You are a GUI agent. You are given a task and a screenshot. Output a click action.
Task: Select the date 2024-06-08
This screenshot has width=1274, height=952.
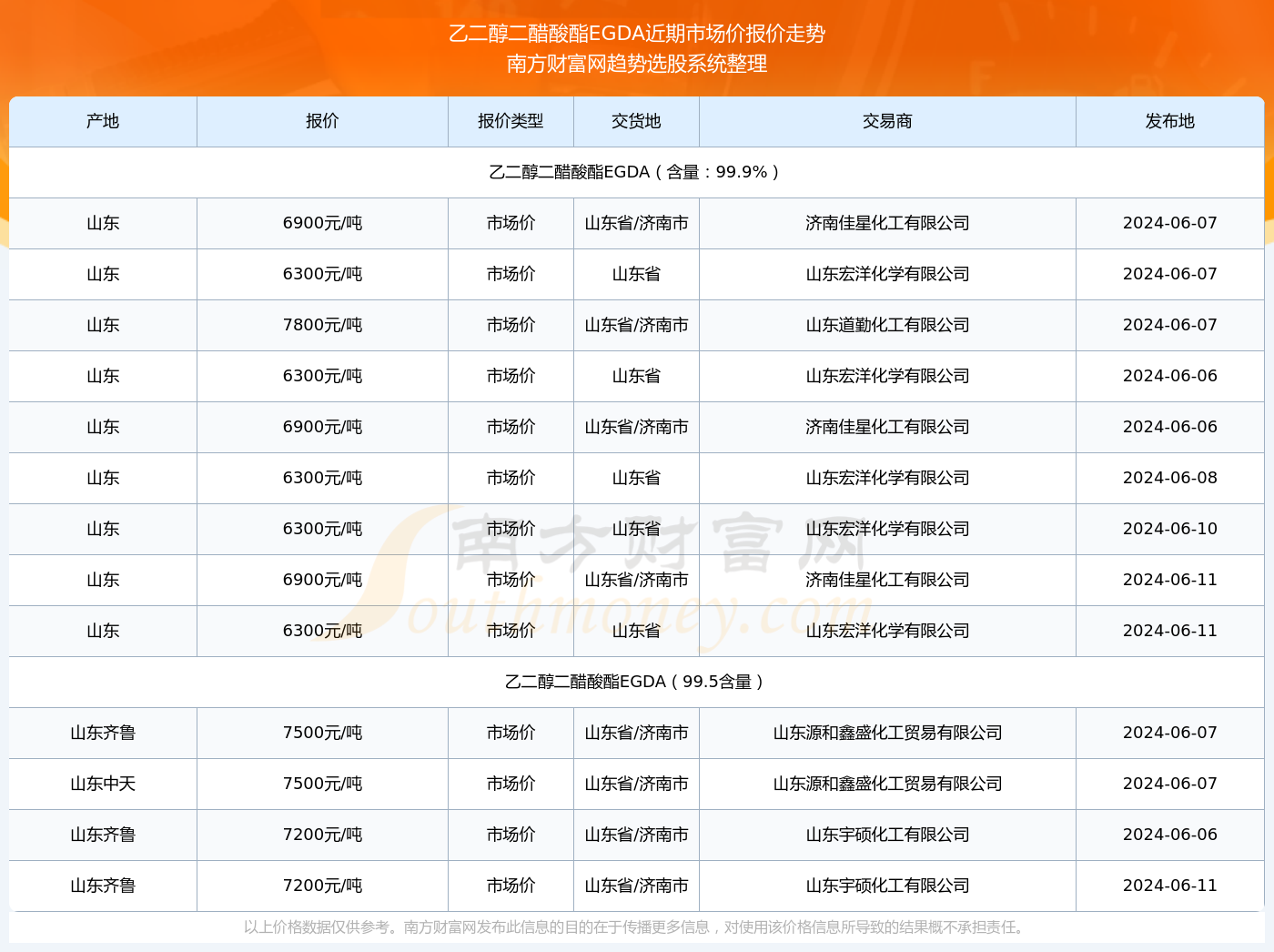point(1170,478)
